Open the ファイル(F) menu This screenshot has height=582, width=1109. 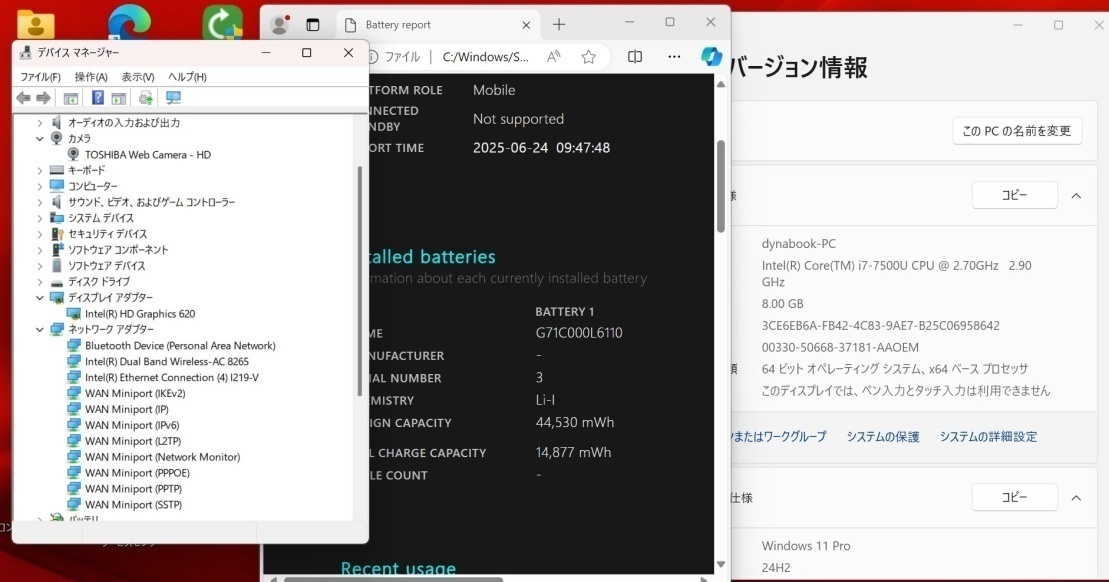pyautogui.click(x=40, y=77)
